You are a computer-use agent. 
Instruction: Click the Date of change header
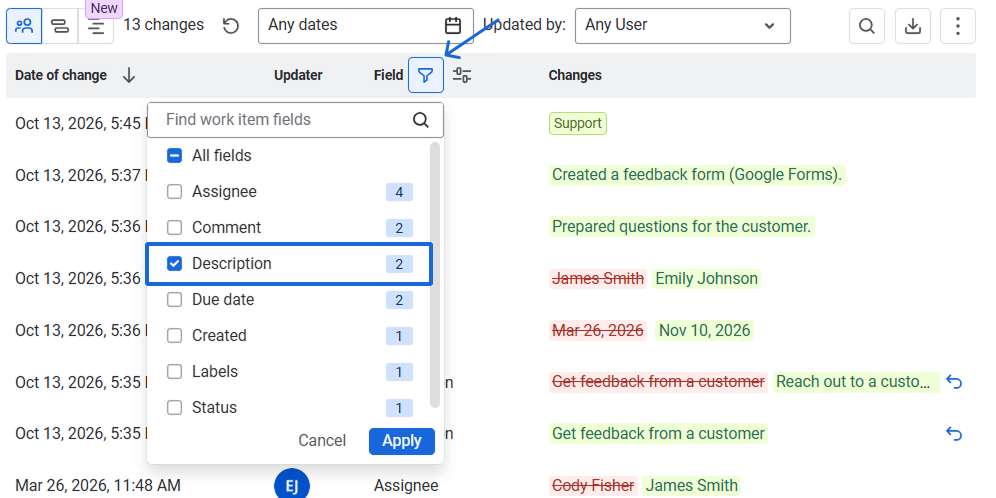pos(61,75)
